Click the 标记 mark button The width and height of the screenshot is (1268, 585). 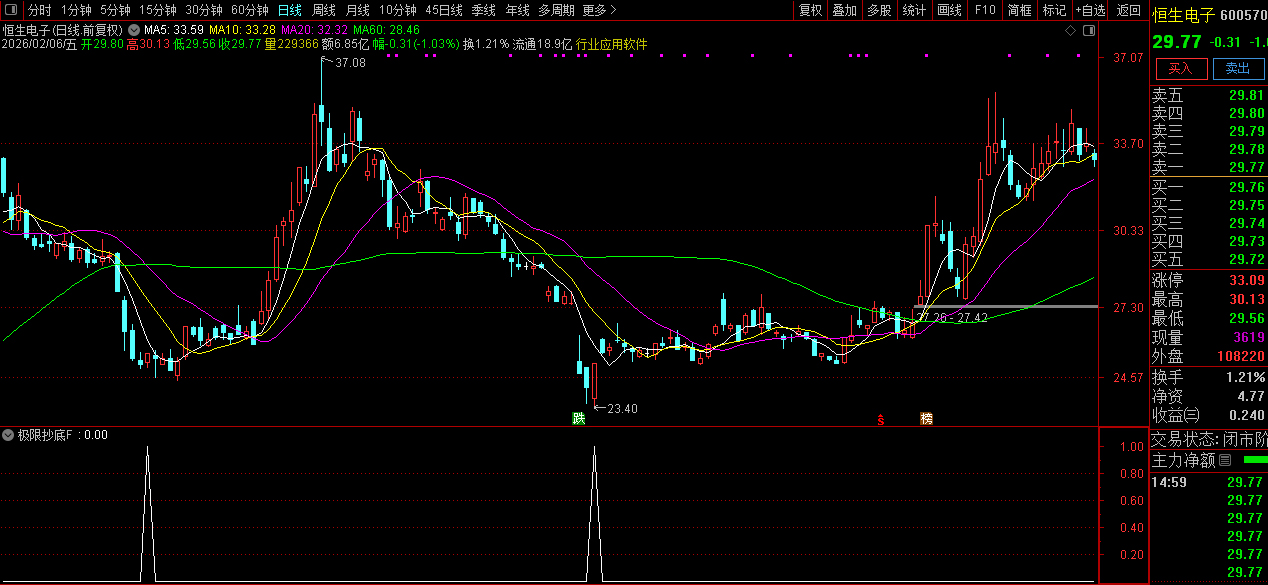point(1054,10)
